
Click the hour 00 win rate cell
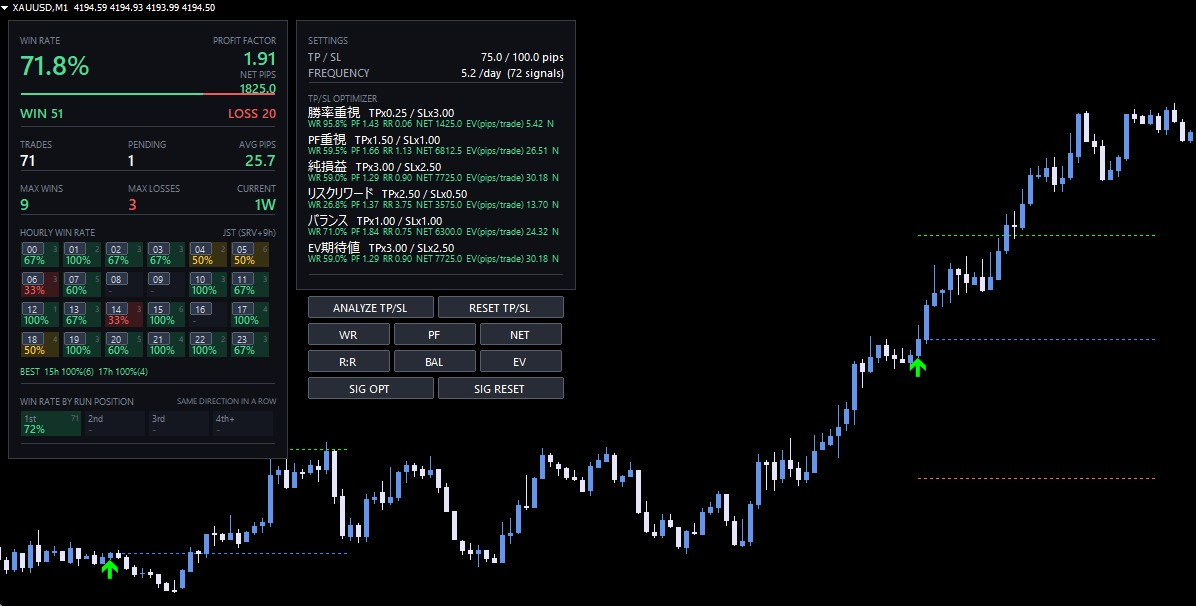point(40,254)
